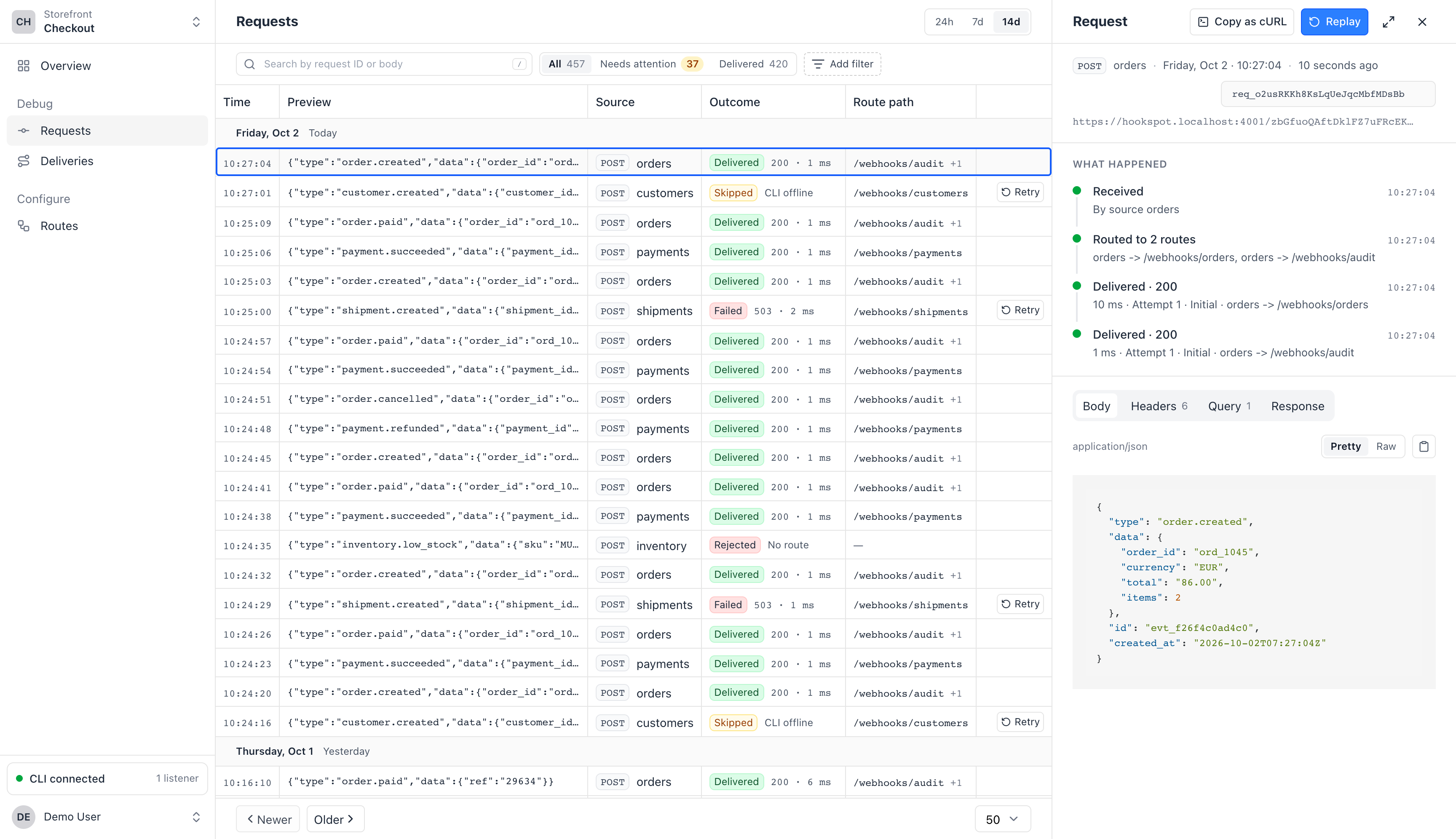The image size is (1456, 839).
Task: Retry the 10:27:01 skipped customers request
Action: point(1020,192)
